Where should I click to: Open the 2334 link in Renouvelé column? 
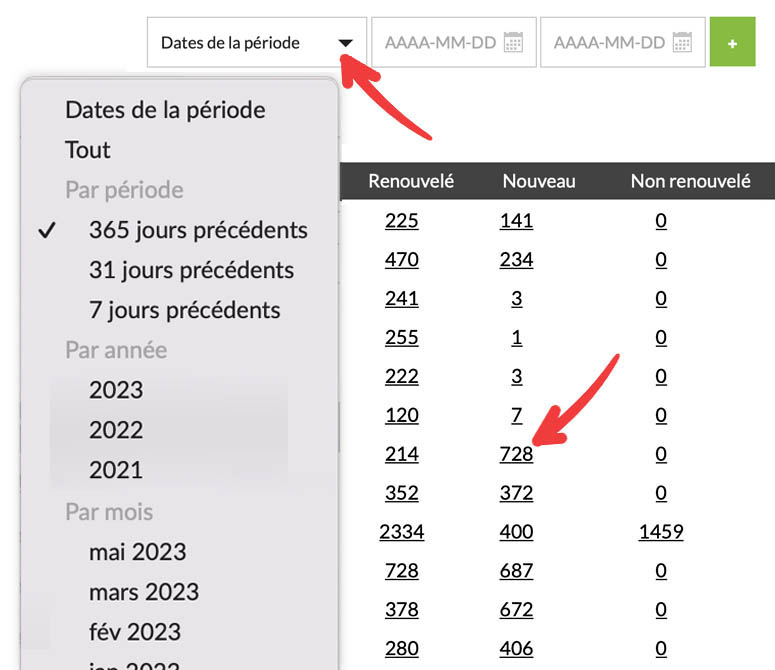[401, 532]
